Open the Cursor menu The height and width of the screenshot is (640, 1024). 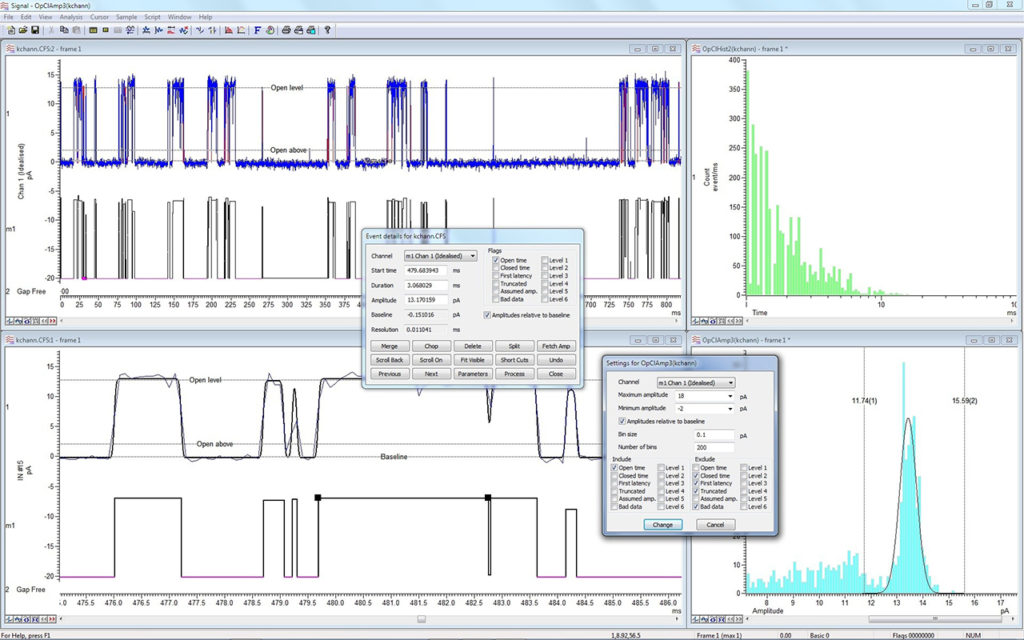coord(100,17)
